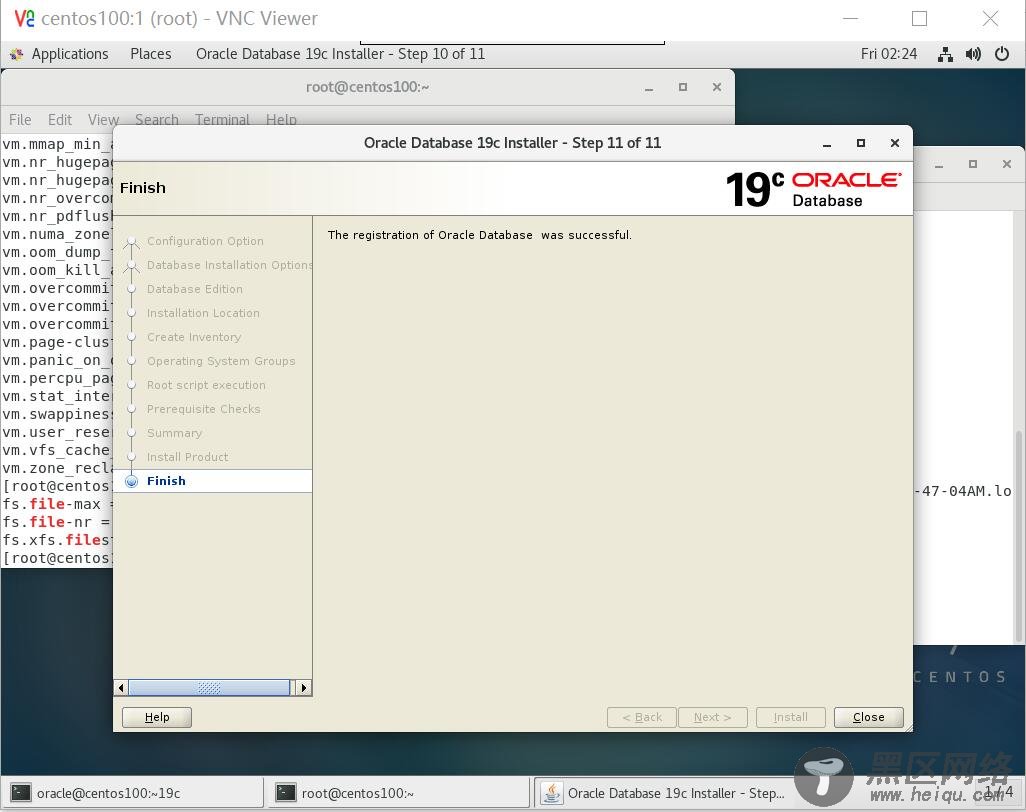
Task: Click terminal icon of root@centos100 taskbar entry
Action: pos(285,793)
